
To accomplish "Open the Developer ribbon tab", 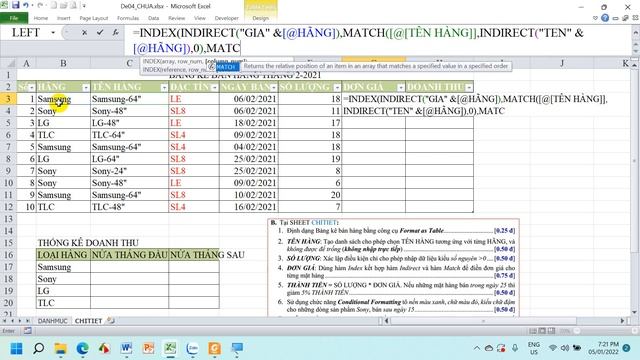I will [x=227, y=18].
